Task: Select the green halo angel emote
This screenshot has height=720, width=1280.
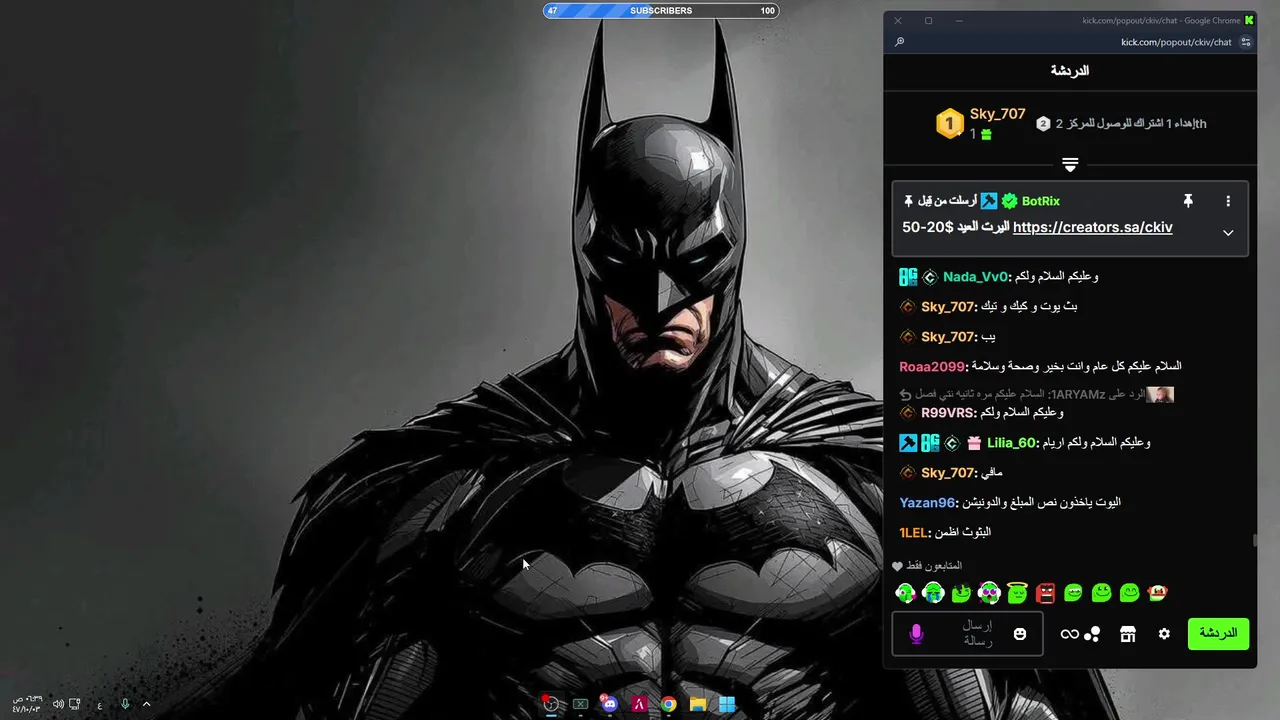Action: click(x=1018, y=593)
